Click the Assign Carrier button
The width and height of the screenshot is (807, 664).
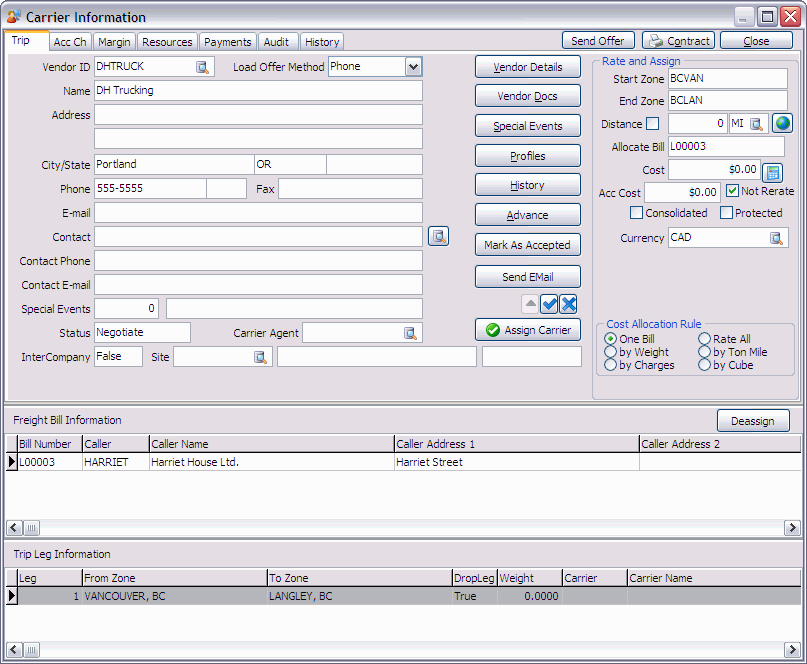[528, 330]
